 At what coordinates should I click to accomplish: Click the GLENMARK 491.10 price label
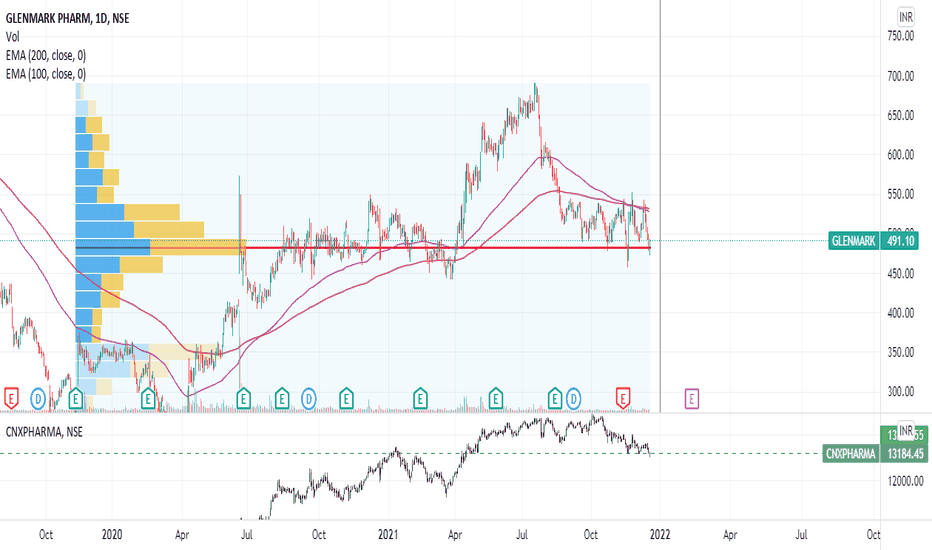[873, 241]
